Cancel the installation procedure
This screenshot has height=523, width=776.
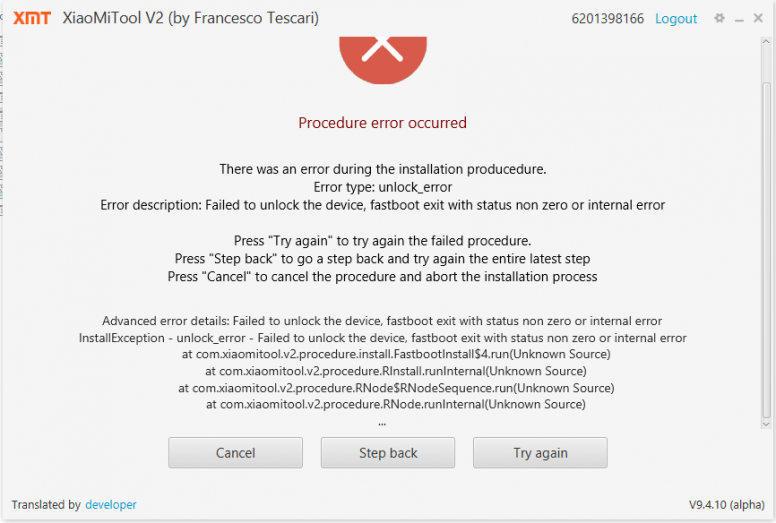coord(236,453)
